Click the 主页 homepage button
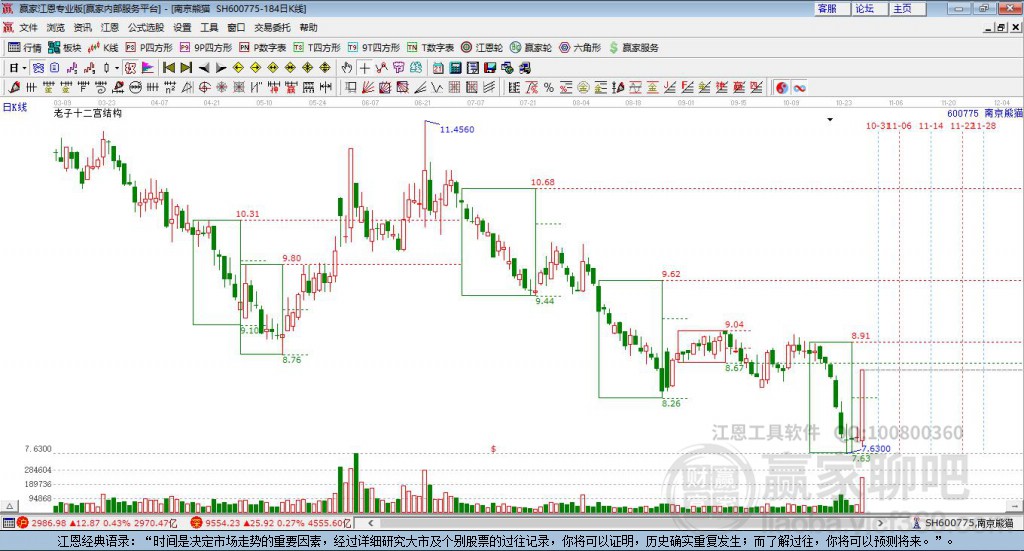 (908, 8)
